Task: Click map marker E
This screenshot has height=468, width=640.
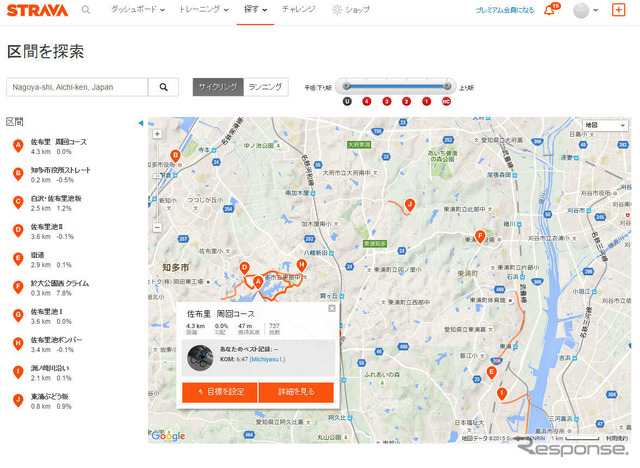Action: [491, 373]
